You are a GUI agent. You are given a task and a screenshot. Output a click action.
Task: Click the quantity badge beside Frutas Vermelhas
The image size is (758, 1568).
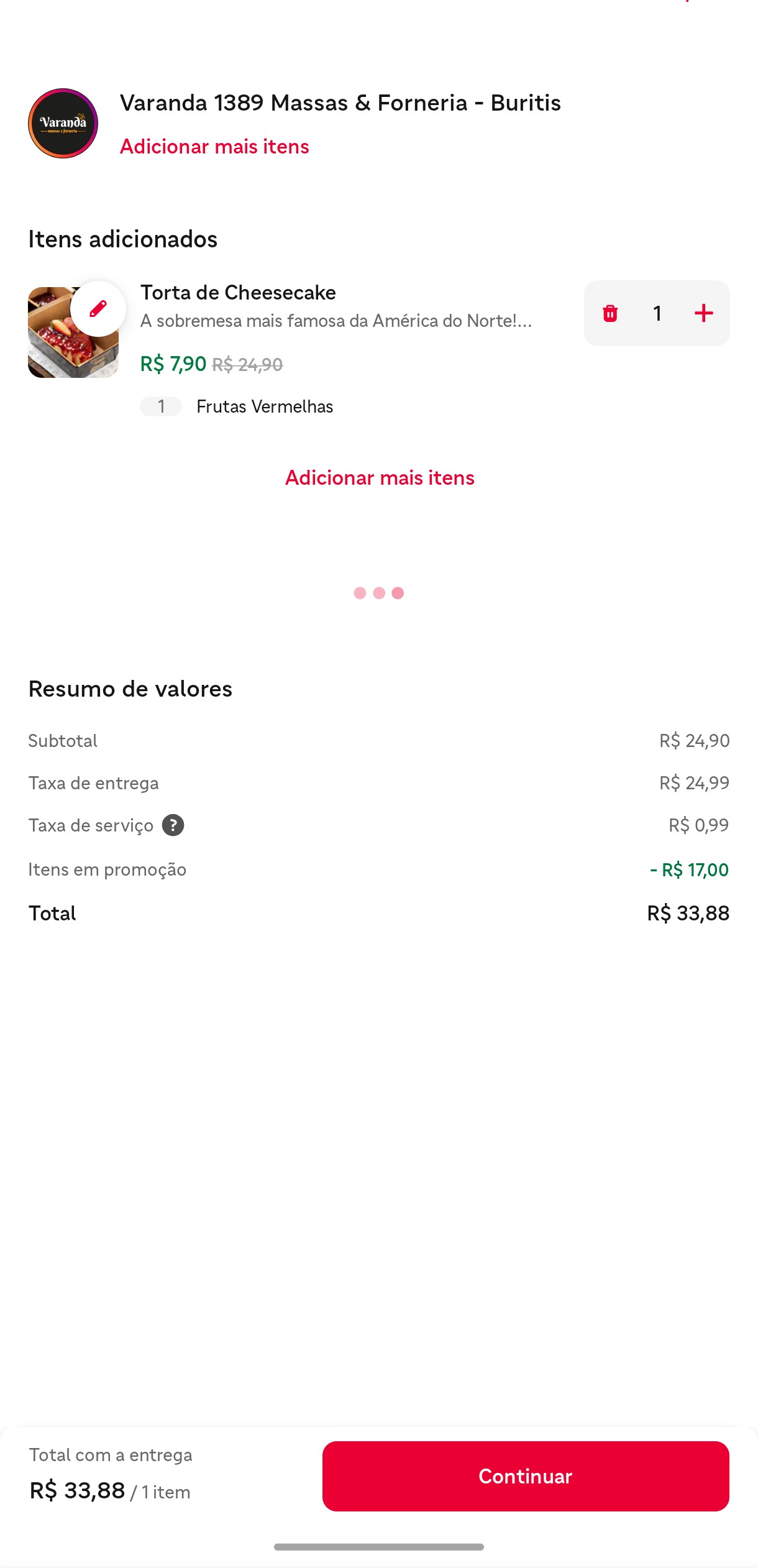161,406
